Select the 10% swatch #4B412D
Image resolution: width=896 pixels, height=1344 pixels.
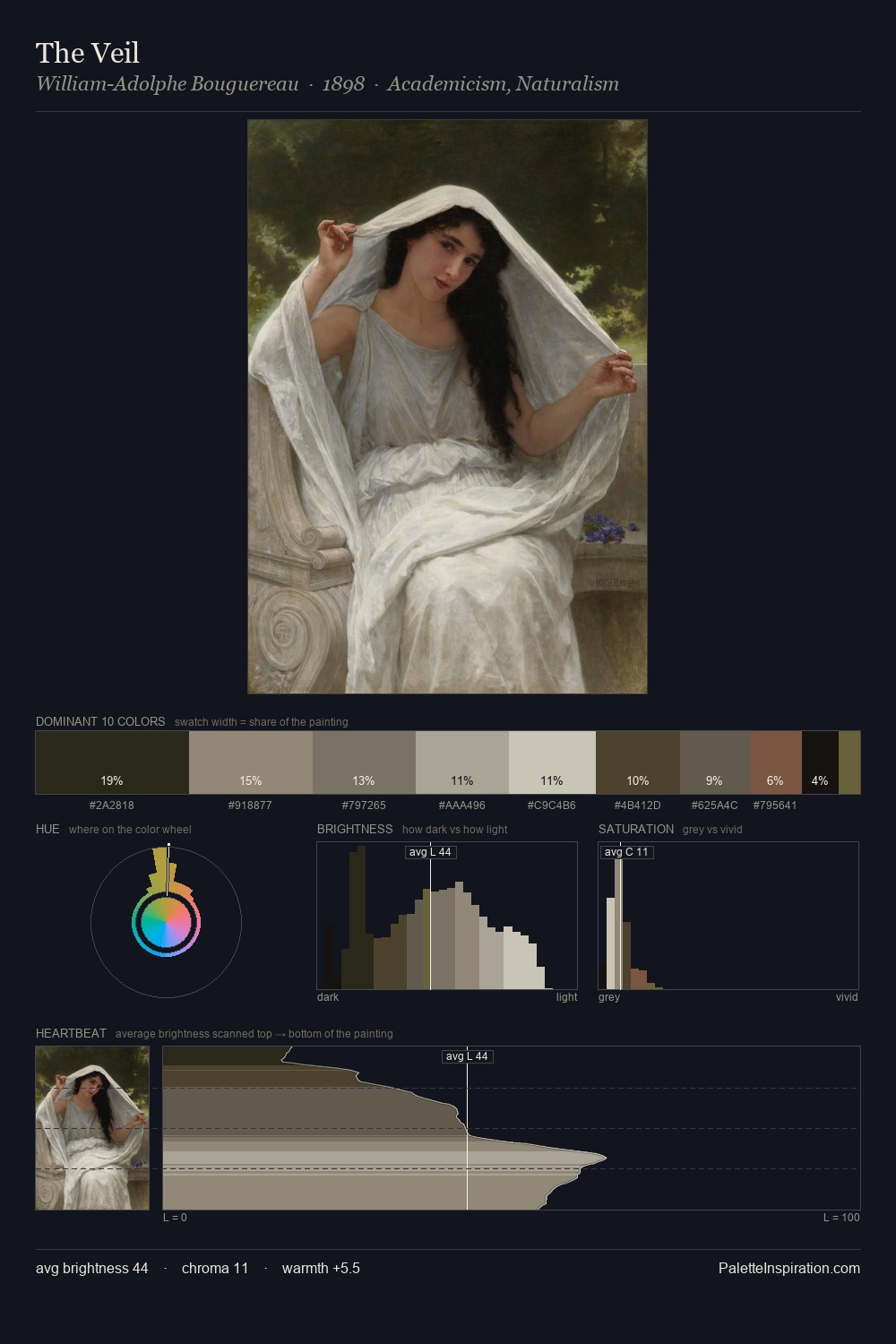point(638,762)
